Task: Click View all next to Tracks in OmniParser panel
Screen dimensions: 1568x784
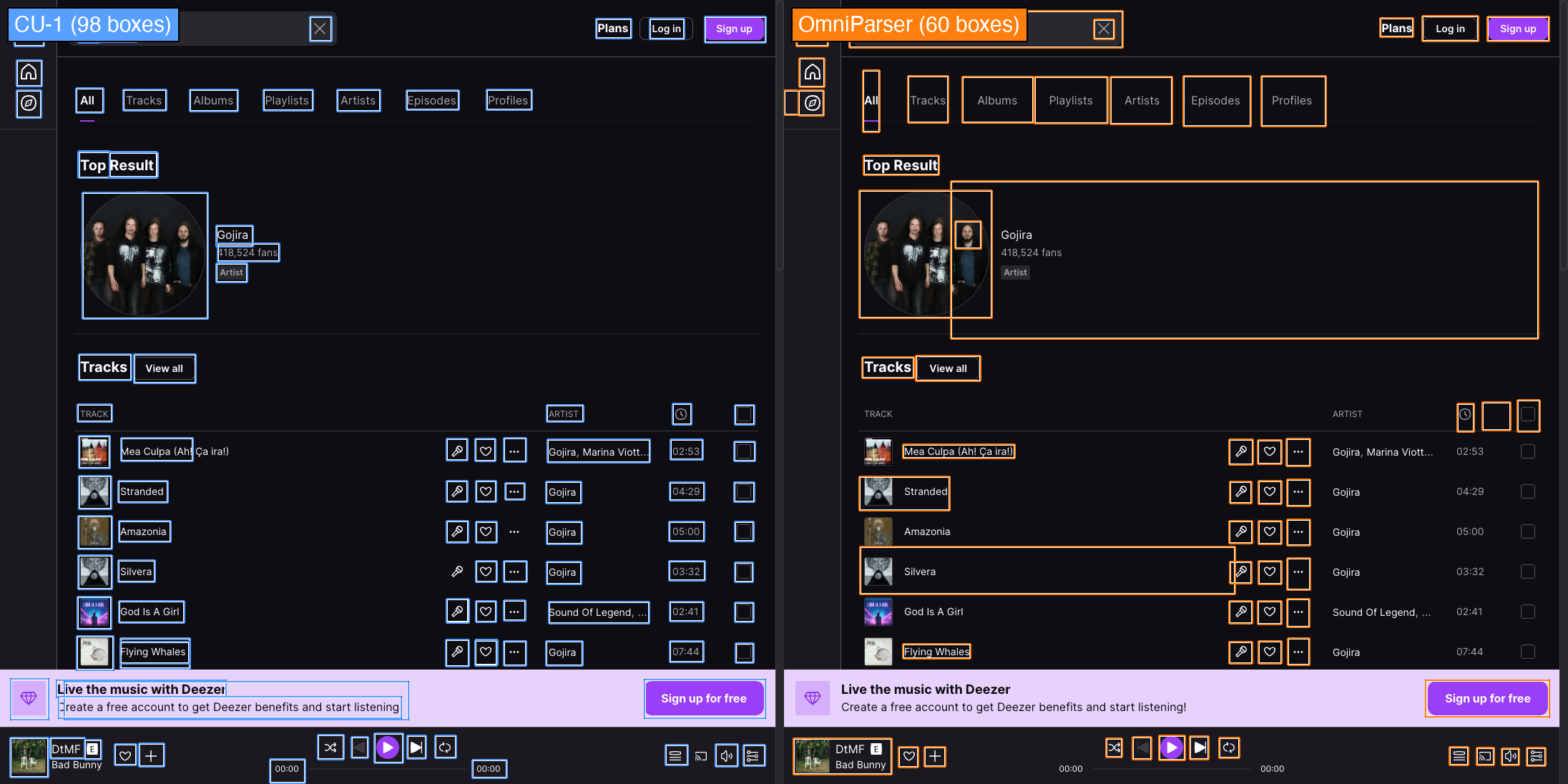Action: coord(948,368)
